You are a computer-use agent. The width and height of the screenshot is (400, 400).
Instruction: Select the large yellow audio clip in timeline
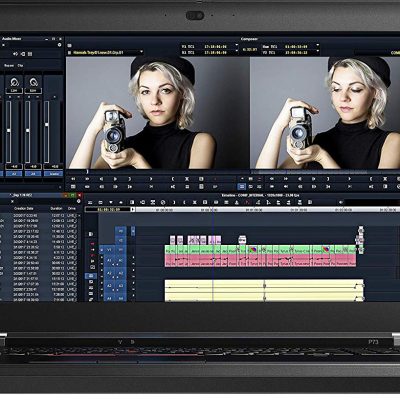point(264,291)
